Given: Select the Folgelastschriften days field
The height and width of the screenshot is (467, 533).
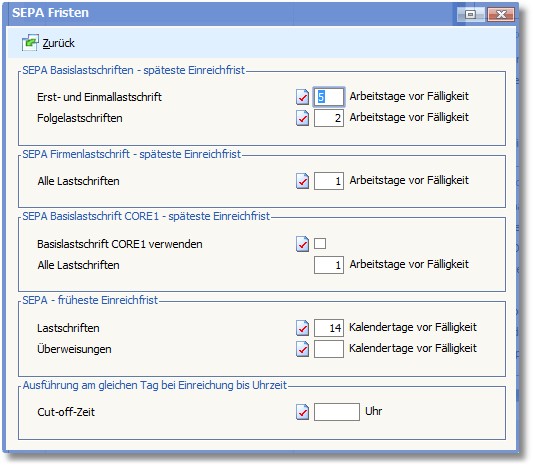Looking at the screenshot, I should pos(329,118).
